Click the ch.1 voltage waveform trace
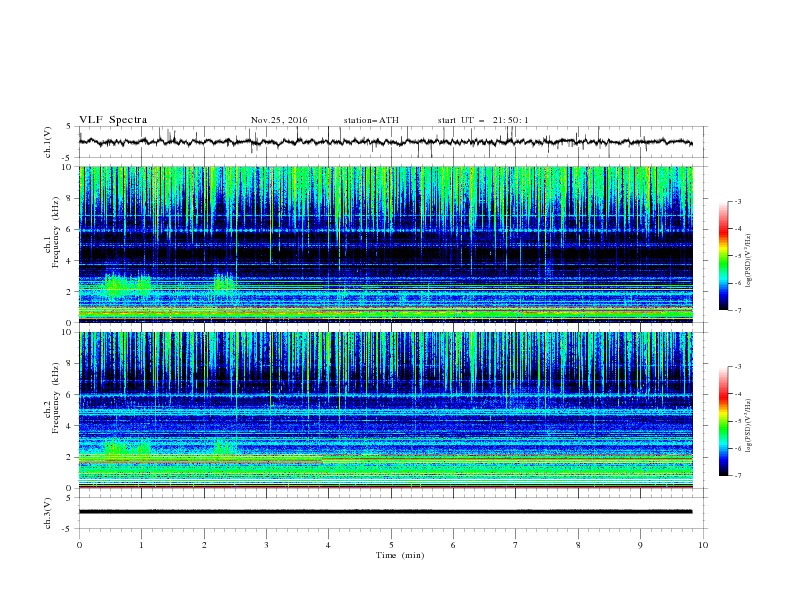The width and height of the screenshot is (792, 612). tap(385, 142)
